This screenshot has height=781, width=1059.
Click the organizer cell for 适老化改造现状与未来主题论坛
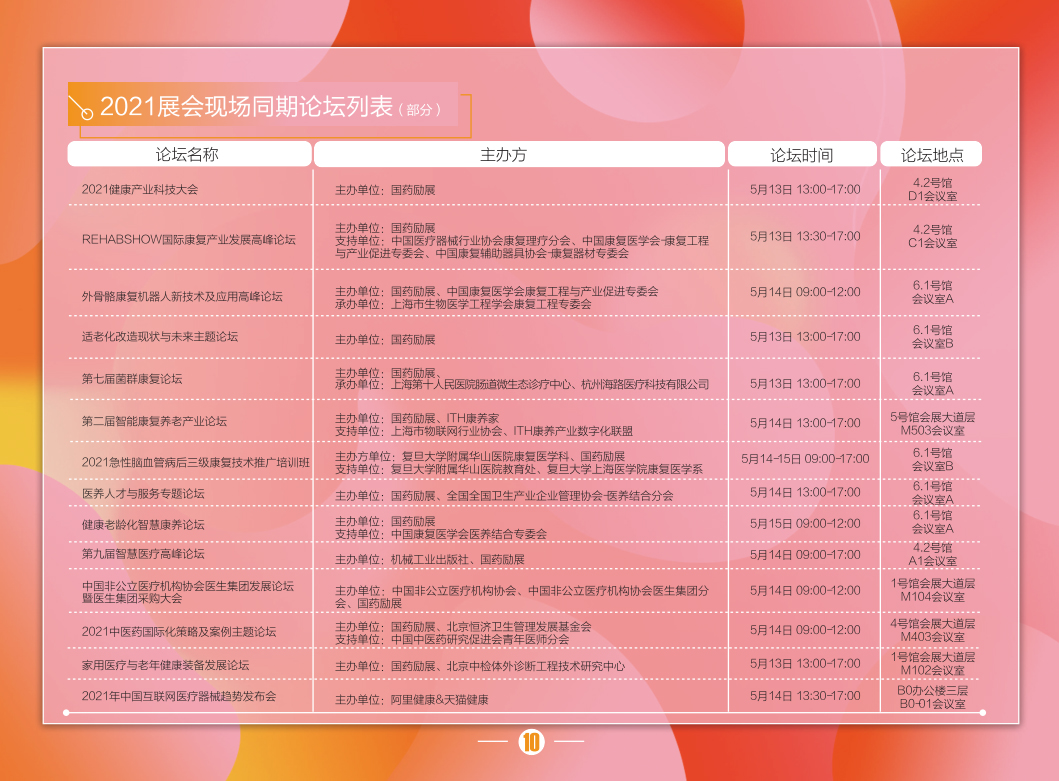[385, 339]
